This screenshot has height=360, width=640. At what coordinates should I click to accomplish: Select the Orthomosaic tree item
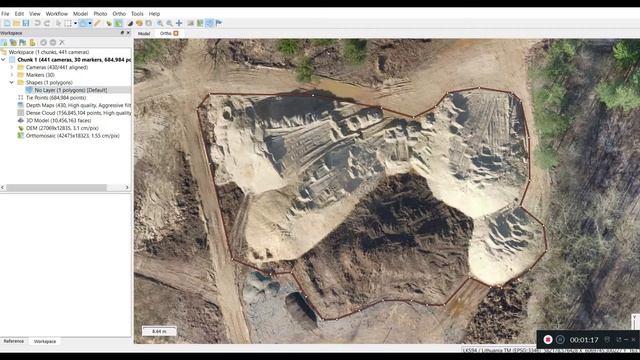point(73,136)
